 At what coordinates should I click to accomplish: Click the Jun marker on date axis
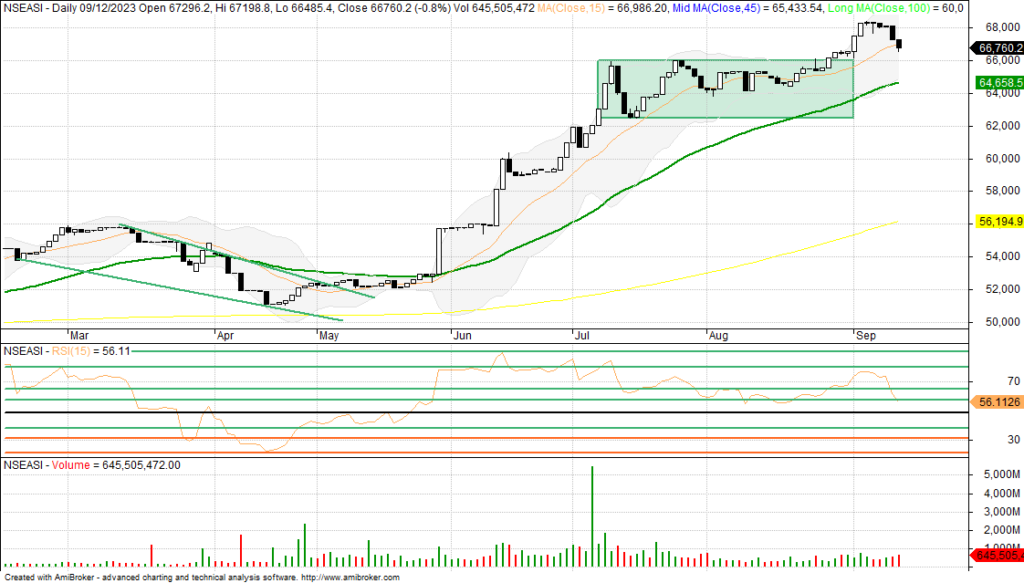tap(463, 337)
